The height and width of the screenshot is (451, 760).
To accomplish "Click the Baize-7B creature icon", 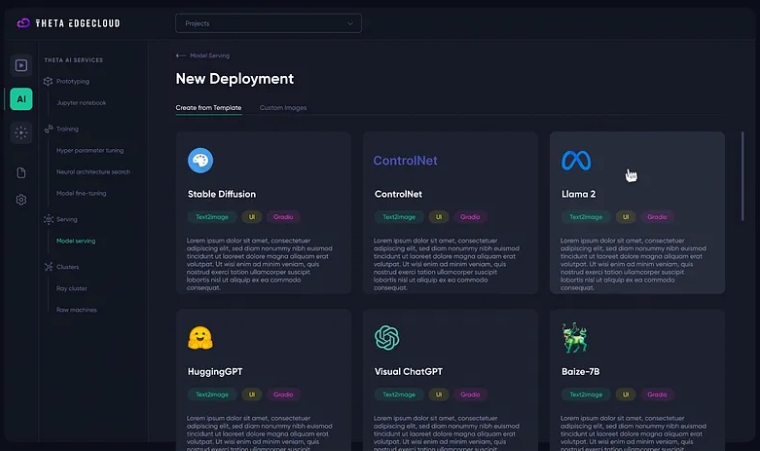I will [574, 338].
